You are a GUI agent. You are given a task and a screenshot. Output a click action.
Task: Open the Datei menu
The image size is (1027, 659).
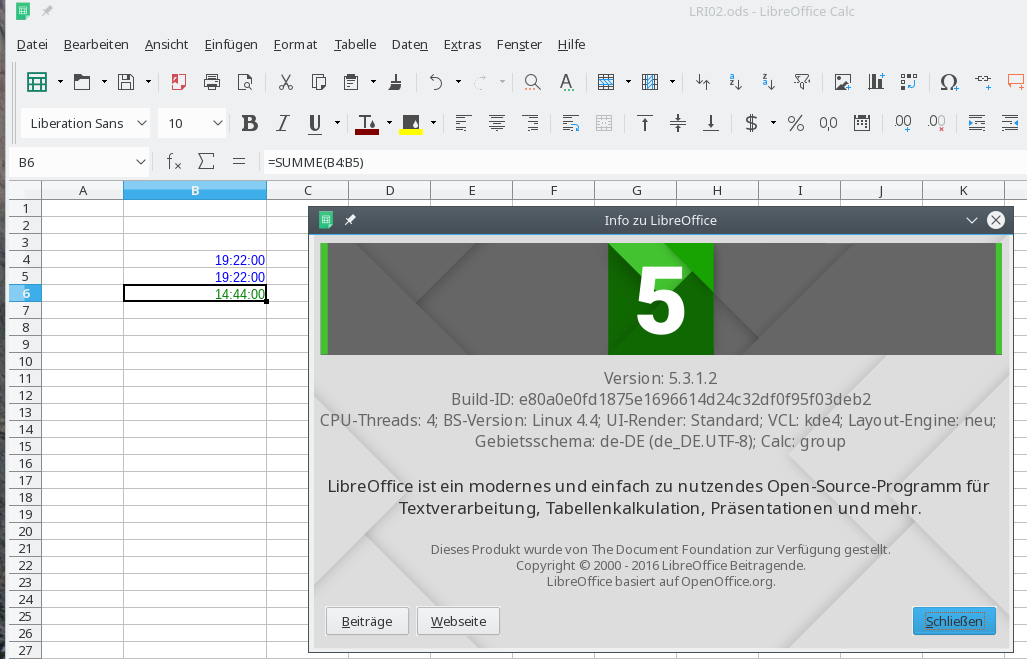point(32,45)
